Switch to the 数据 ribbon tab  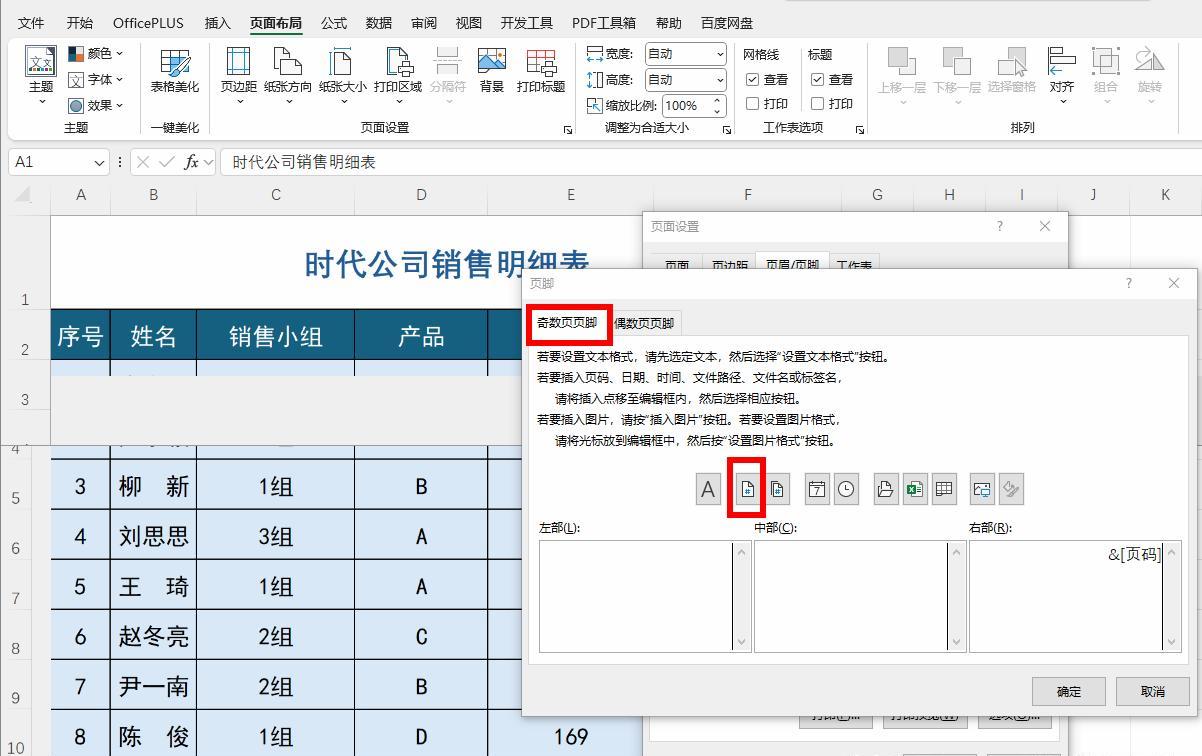(379, 23)
